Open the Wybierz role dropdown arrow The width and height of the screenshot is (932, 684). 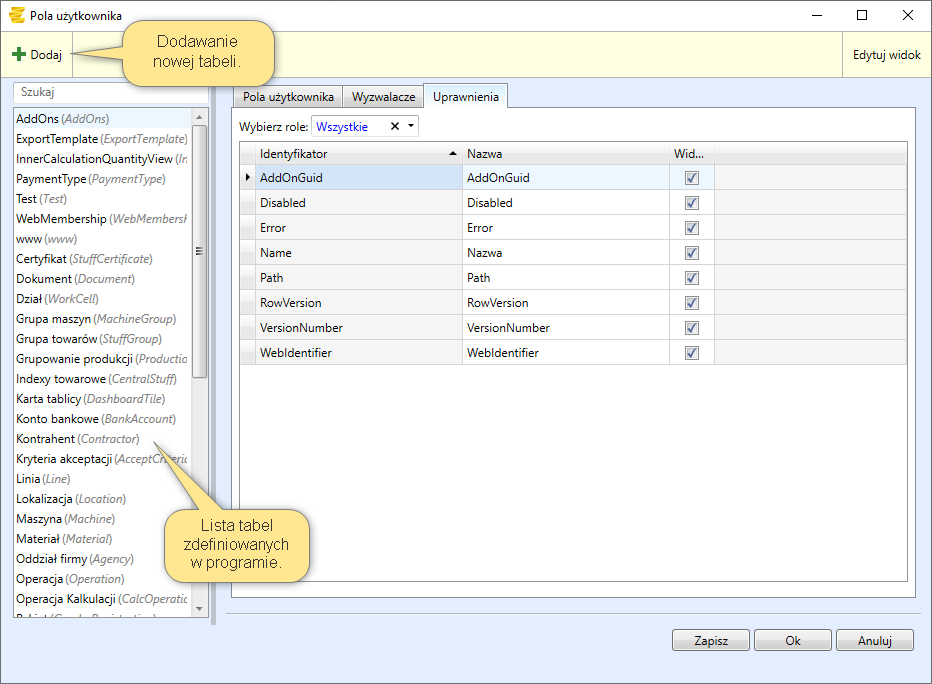point(410,127)
